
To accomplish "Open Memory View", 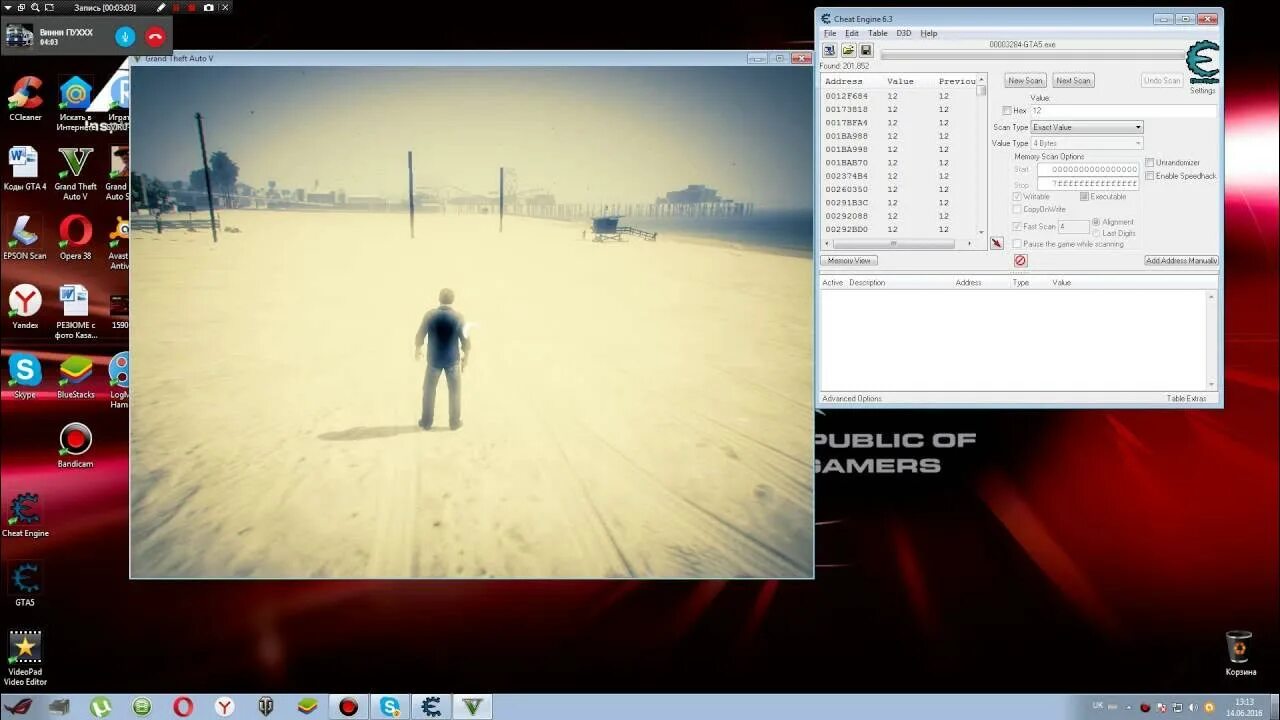I will 849,260.
